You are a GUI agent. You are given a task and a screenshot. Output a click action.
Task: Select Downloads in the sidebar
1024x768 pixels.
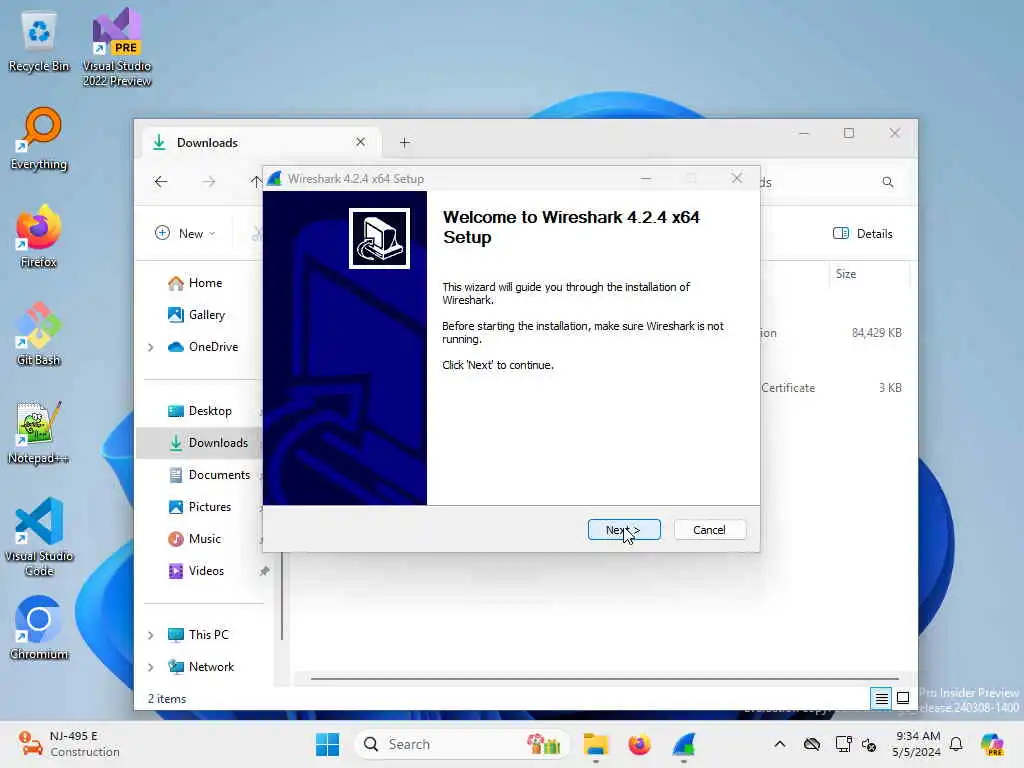(209, 443)
